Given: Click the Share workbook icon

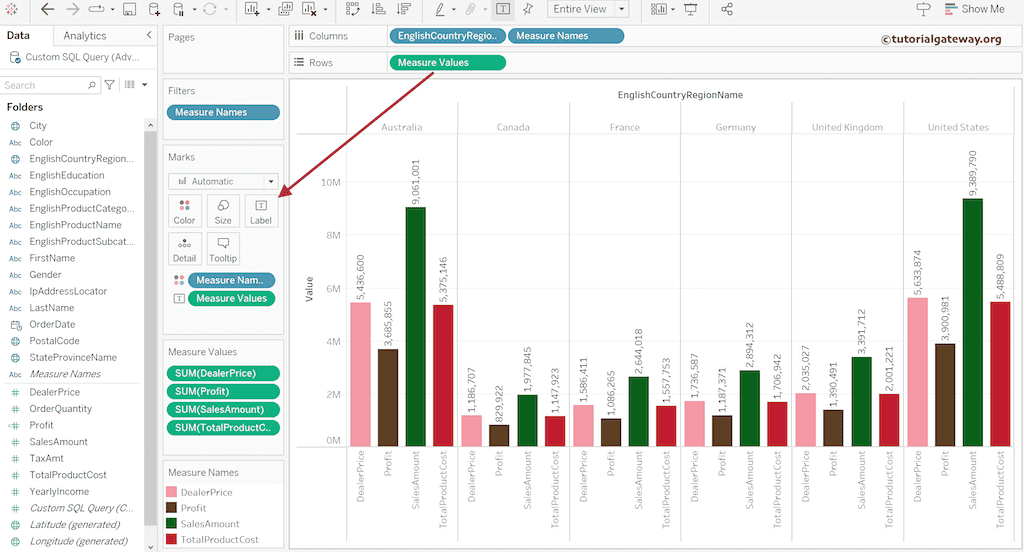Looking at the screenshot, I should [726, 9].
